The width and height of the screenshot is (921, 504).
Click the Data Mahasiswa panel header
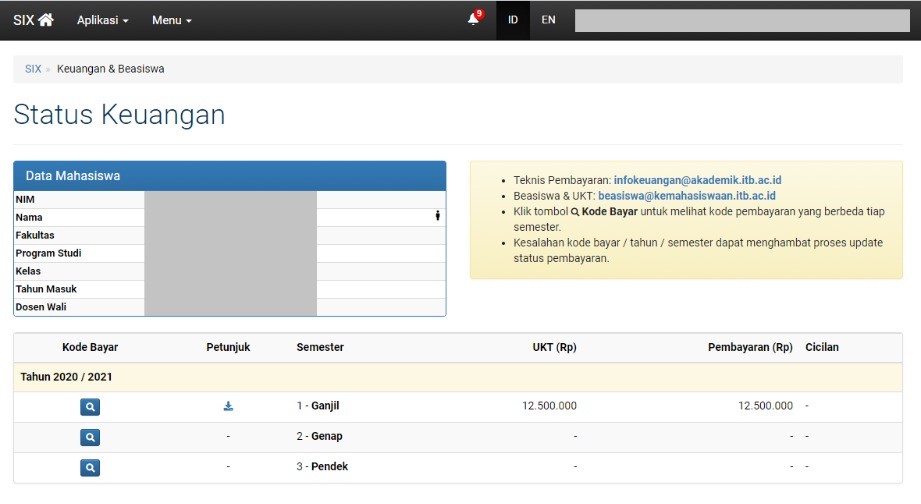[230, 176]
